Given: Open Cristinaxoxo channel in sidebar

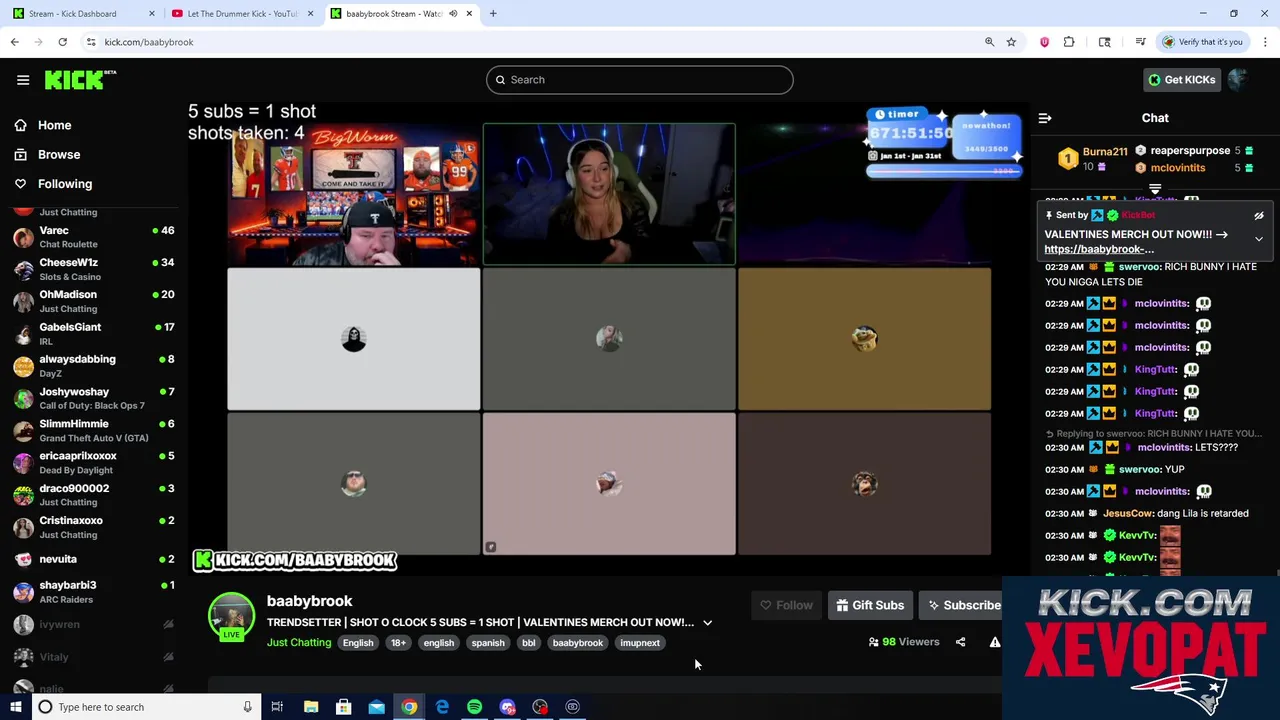Looking at the screenshot, I should (92, 527).
